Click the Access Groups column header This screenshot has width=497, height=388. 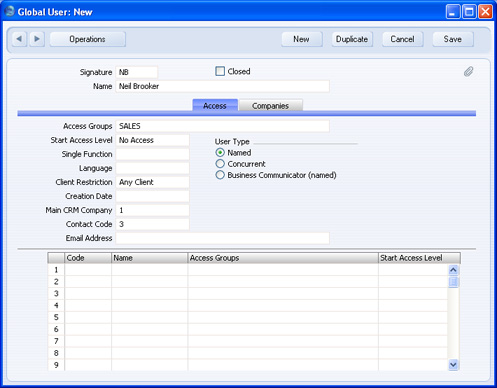(x=283, y=258)
